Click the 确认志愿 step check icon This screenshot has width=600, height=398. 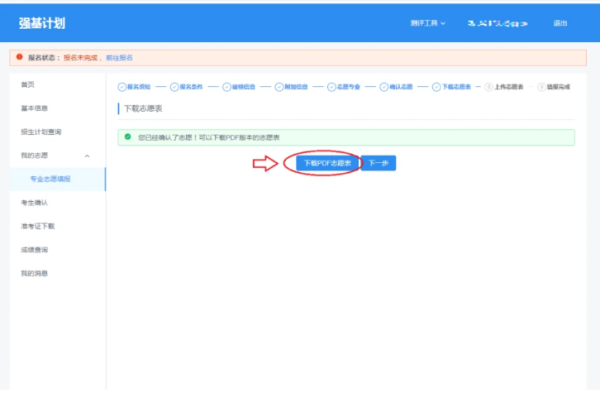pyautogui.click(x=384, y=87)
